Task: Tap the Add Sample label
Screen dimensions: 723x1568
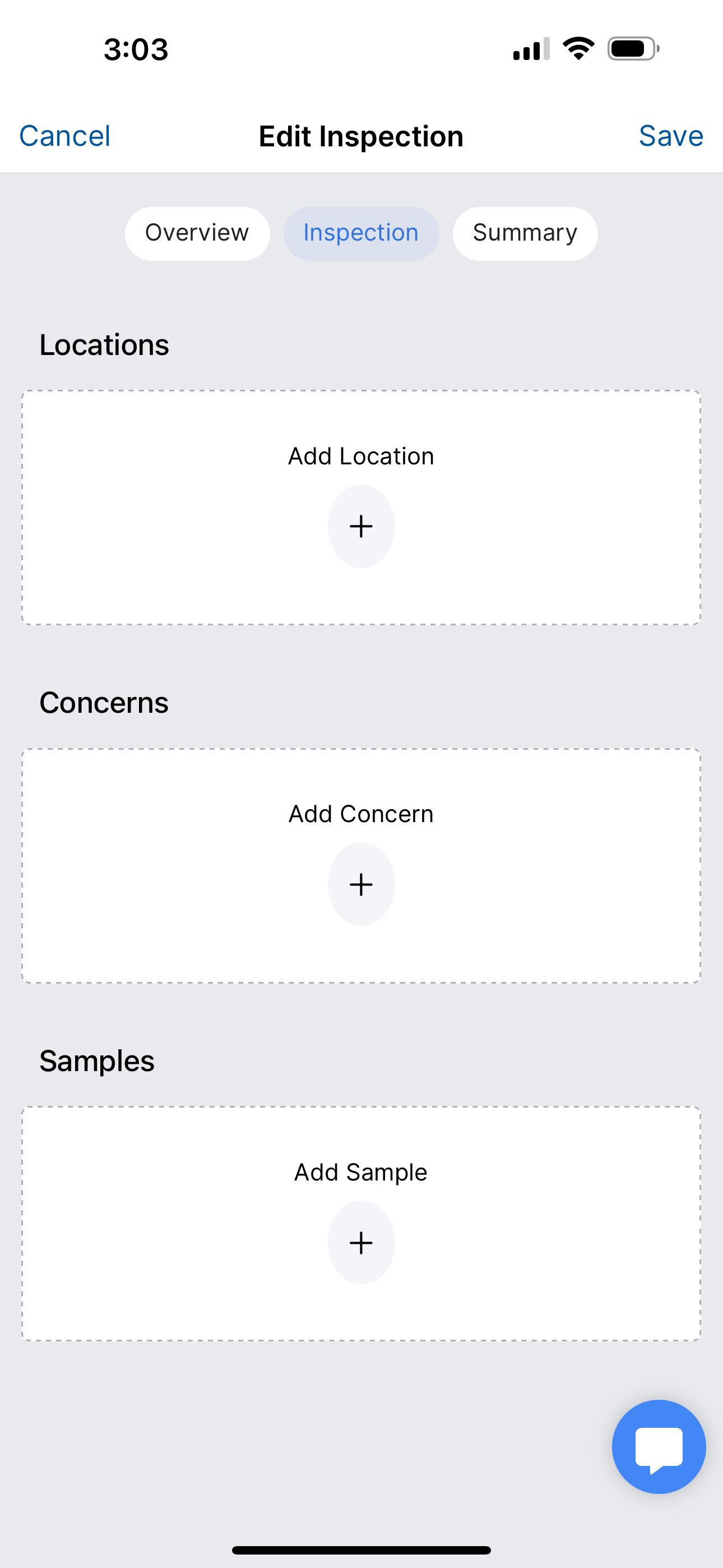Action: 361,1172
